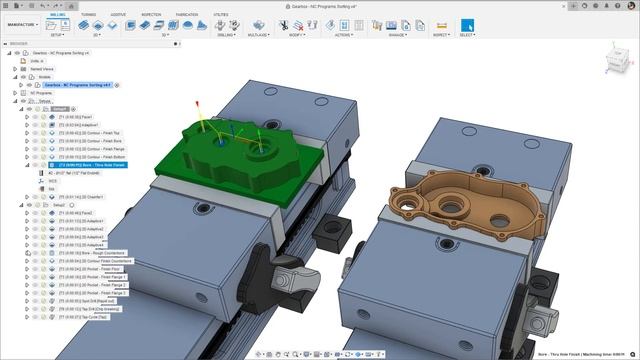The width and height of the screenshot is (640, 360).
Task: Open the Machine Library icon in Manage
Action: coord(391,25)
